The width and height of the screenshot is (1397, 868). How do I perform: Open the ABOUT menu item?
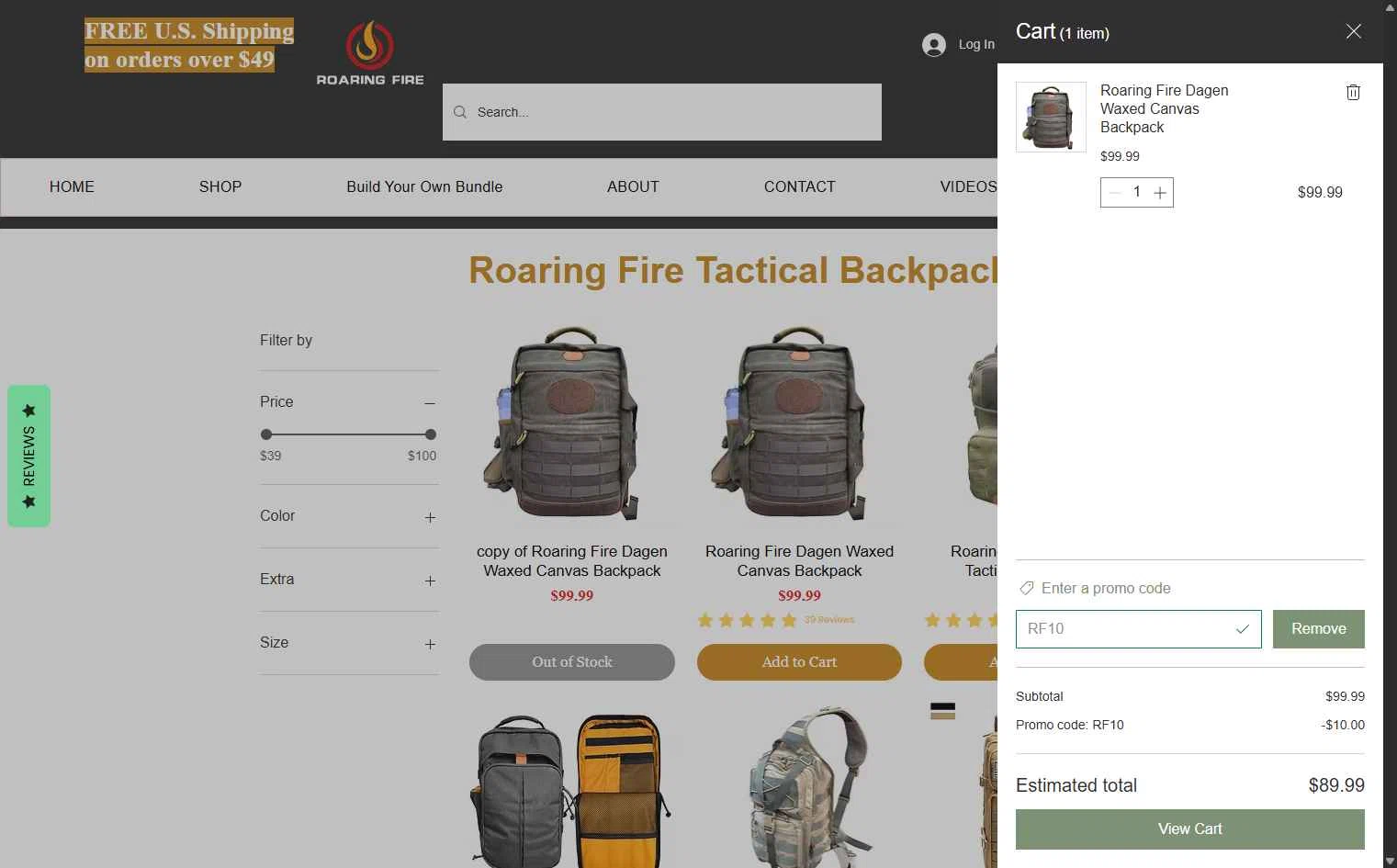click(x=633, y=186)
